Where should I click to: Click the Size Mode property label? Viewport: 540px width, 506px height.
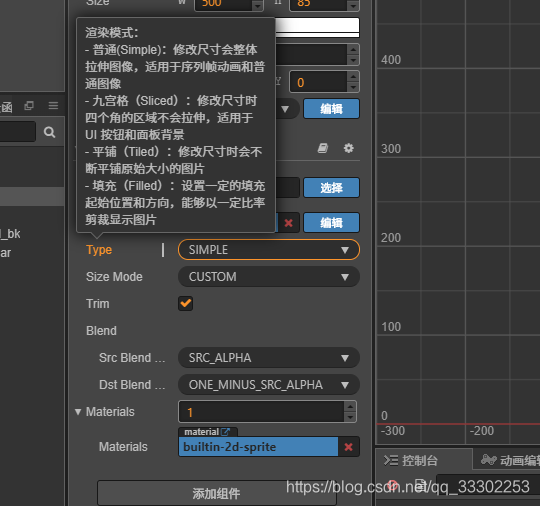(114, 277)
